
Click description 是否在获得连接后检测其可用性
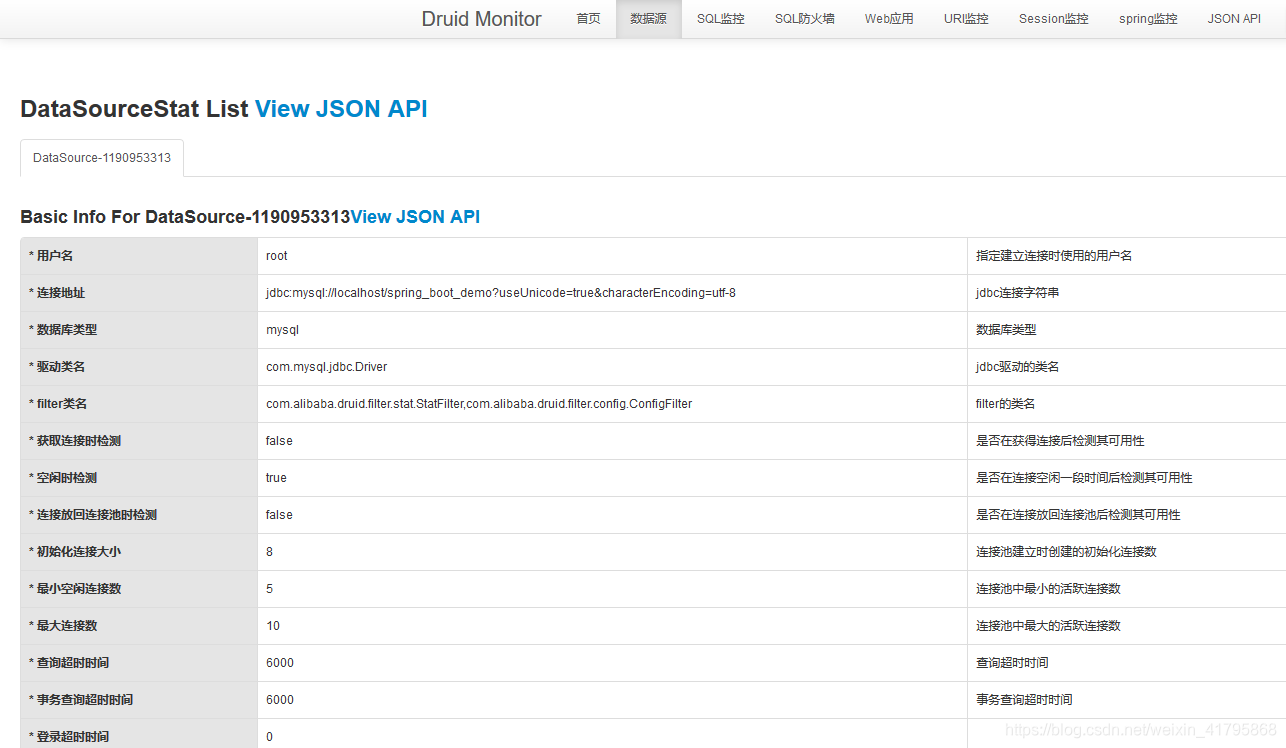tap(1060, 441)
